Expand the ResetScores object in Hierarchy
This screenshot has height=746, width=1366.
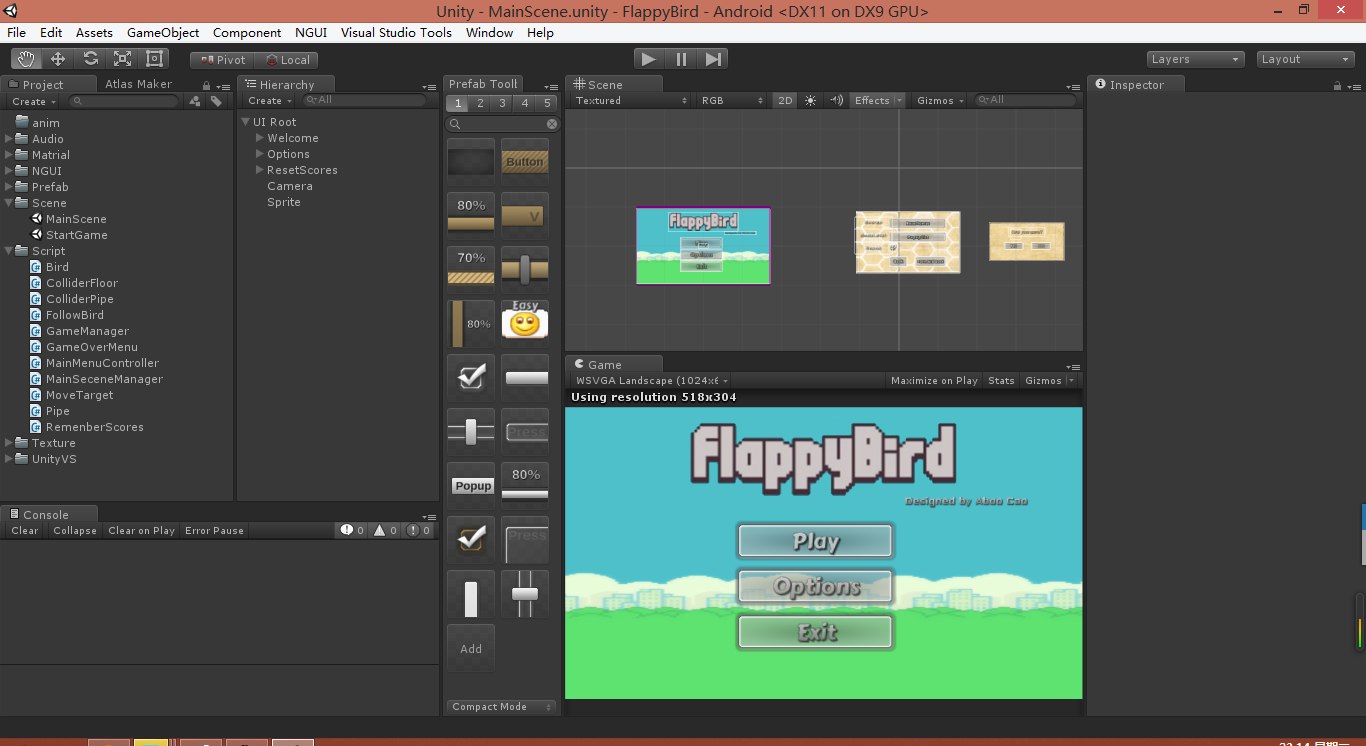tap(260, 170)
